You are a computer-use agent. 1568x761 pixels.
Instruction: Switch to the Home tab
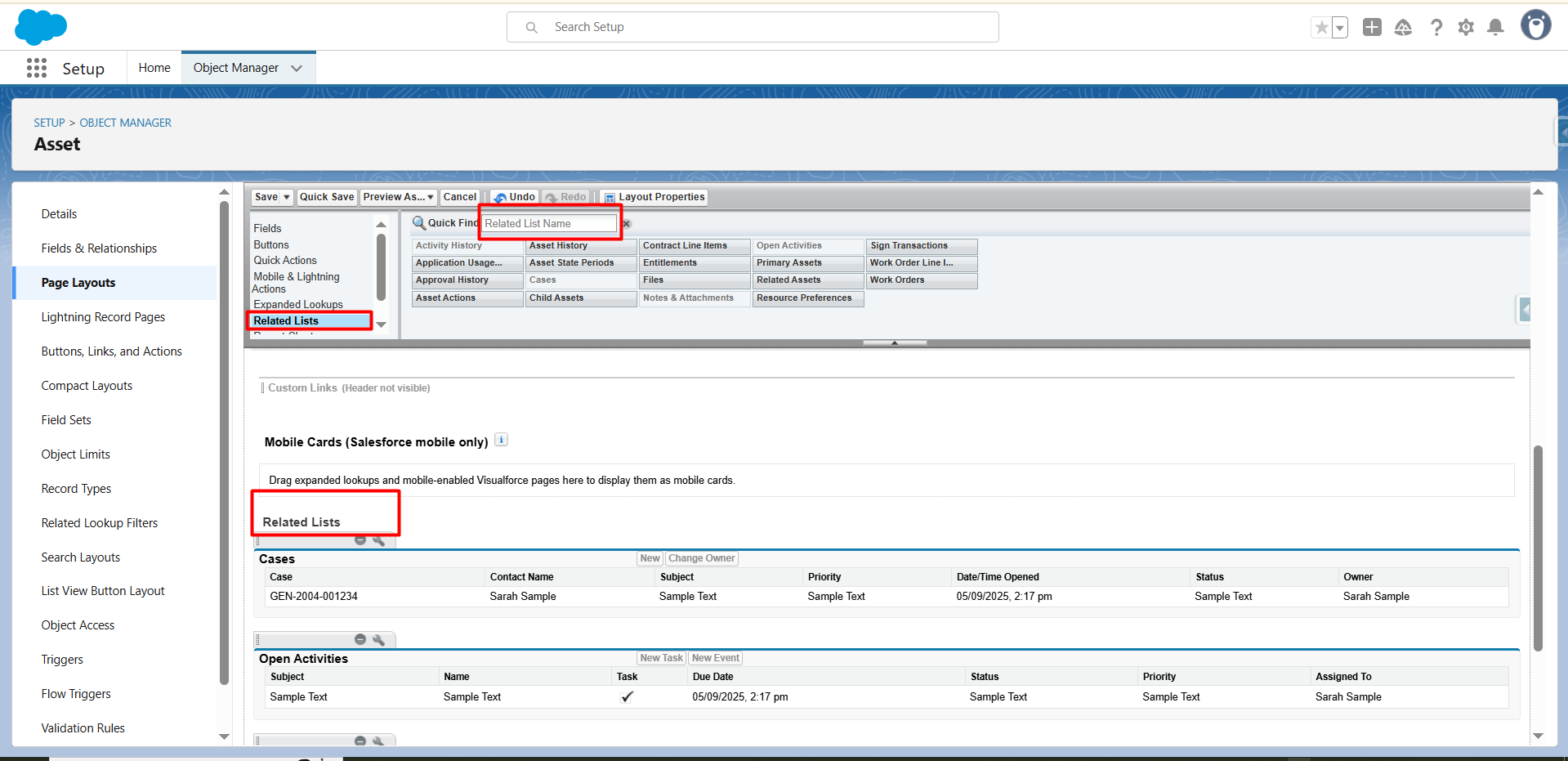pyautogui.click(x=154, y=68)
